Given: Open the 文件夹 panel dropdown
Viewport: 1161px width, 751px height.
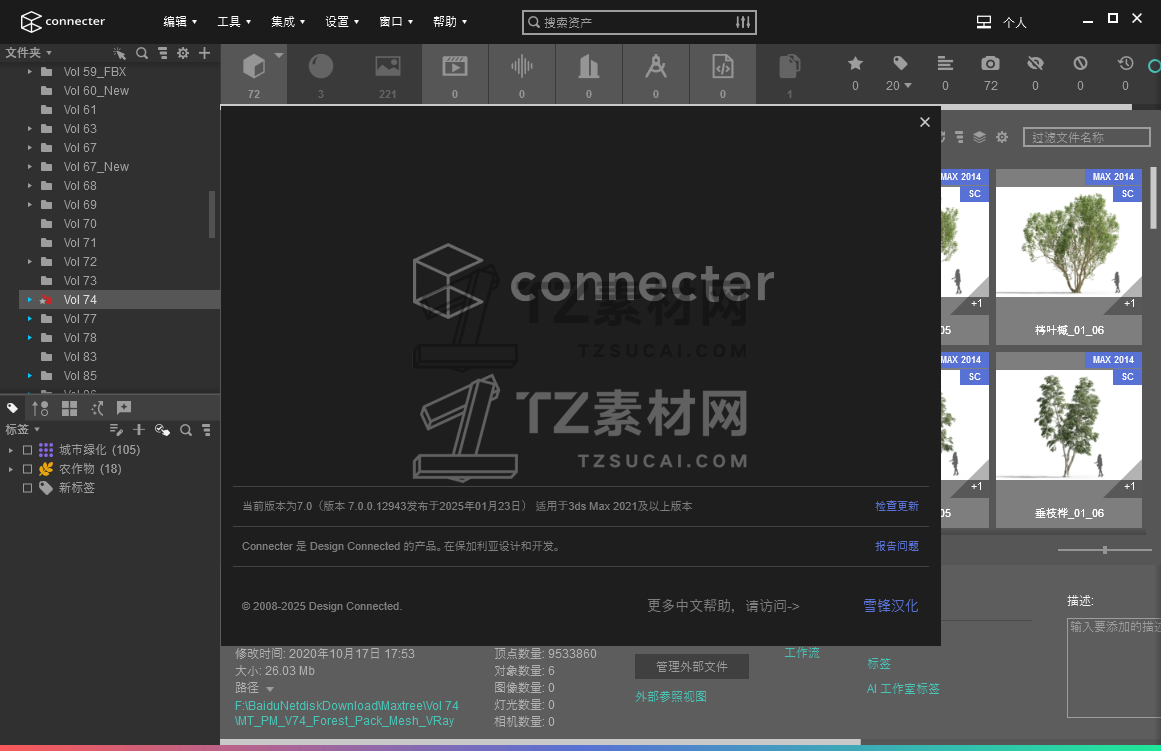Looking at the screenshot, I should pyautogui.click(x=28, y=53).
